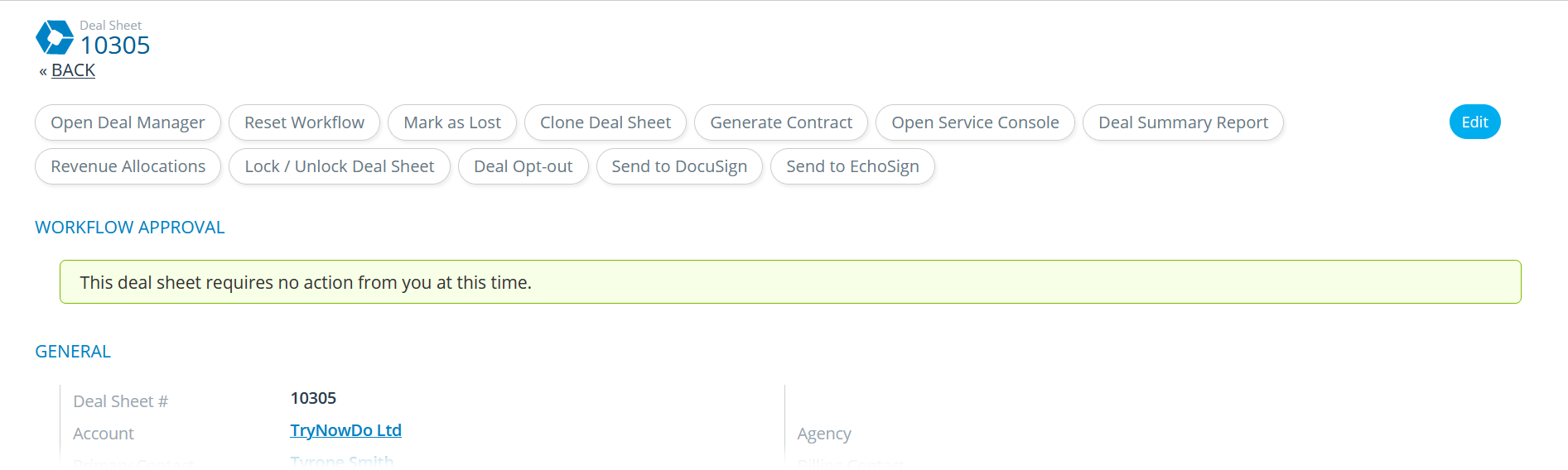Click the General section heading
The height and width of the screenshot is (470, 1568).
pos(73,352)
